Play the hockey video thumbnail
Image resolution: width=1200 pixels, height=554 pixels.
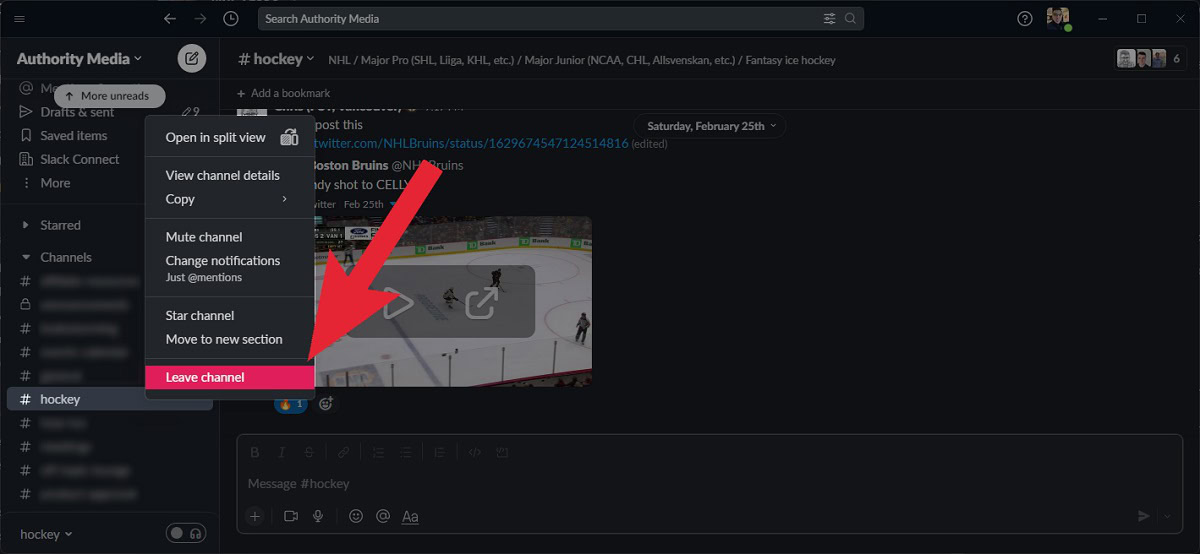tap(399, 302)
